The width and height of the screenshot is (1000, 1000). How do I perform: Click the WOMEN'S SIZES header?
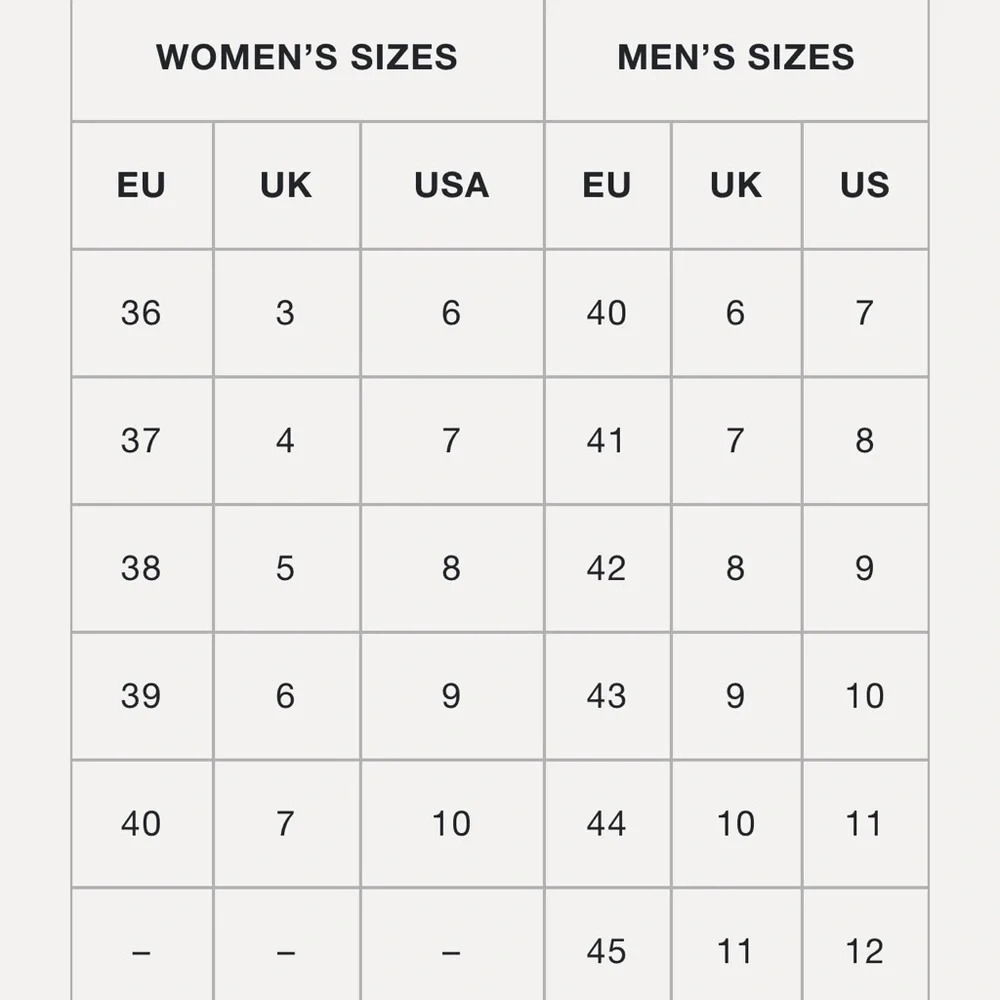point(307,57)
